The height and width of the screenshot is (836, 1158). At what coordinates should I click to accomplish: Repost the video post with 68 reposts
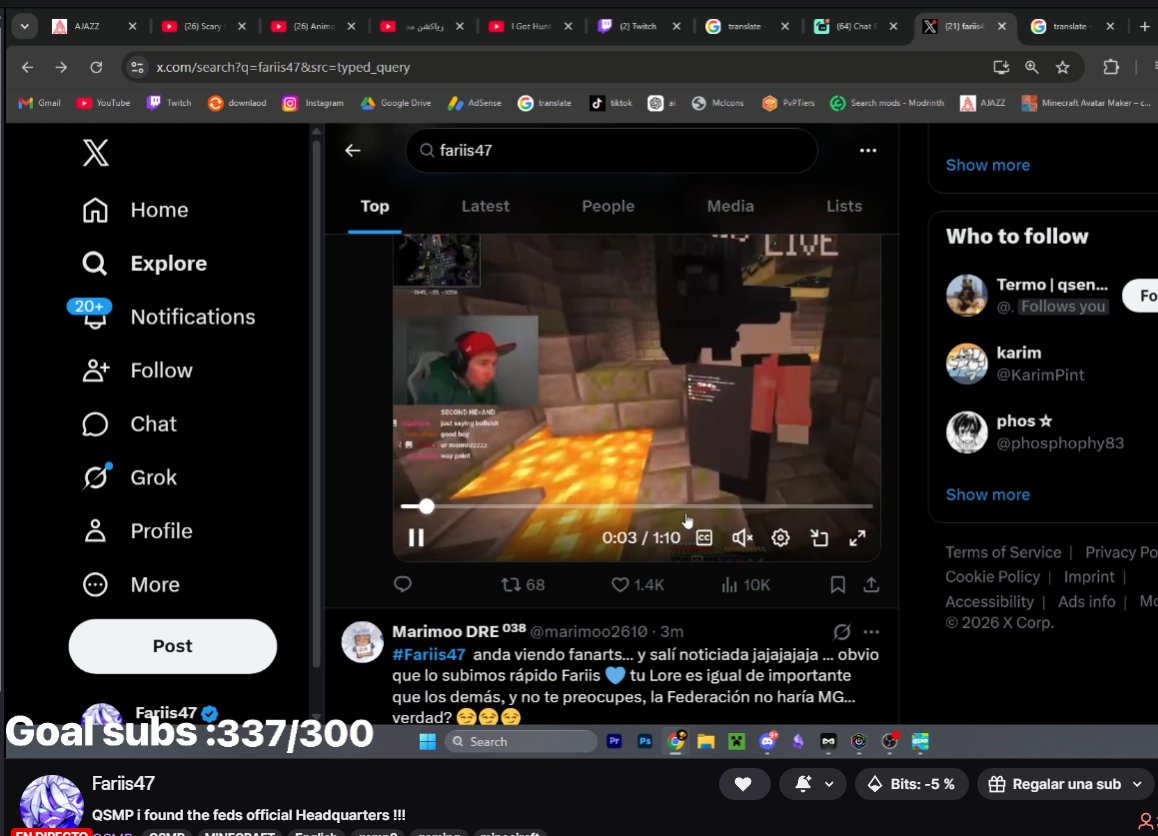tap(523, 585)
